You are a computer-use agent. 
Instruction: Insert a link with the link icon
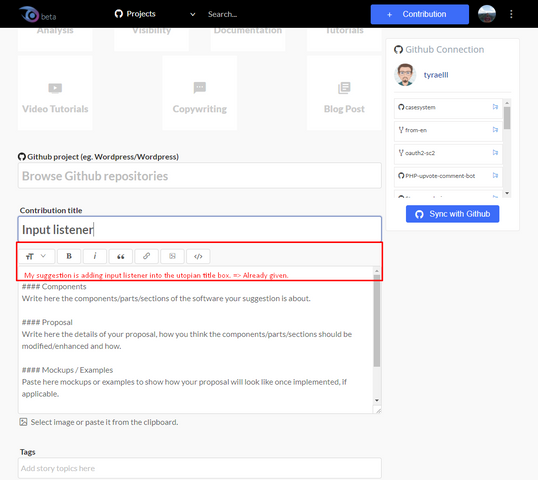coord(147,256)
